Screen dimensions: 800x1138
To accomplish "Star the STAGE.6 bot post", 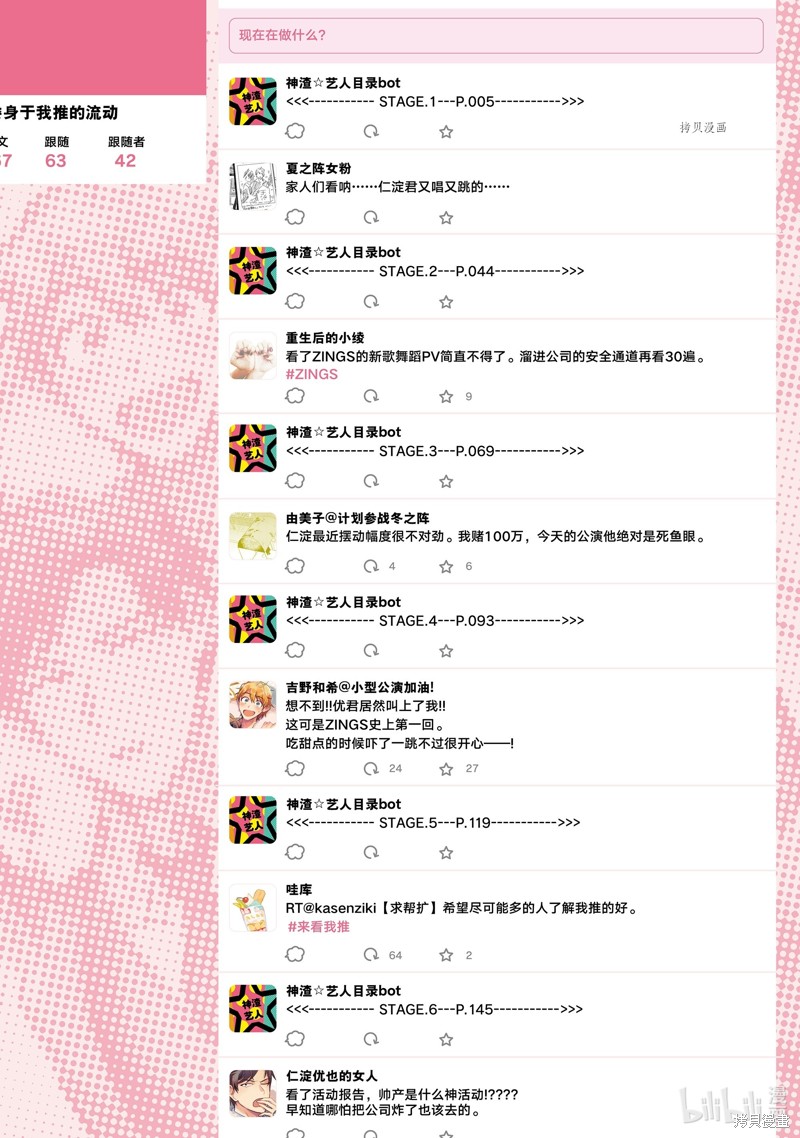I will point(446,1040).
